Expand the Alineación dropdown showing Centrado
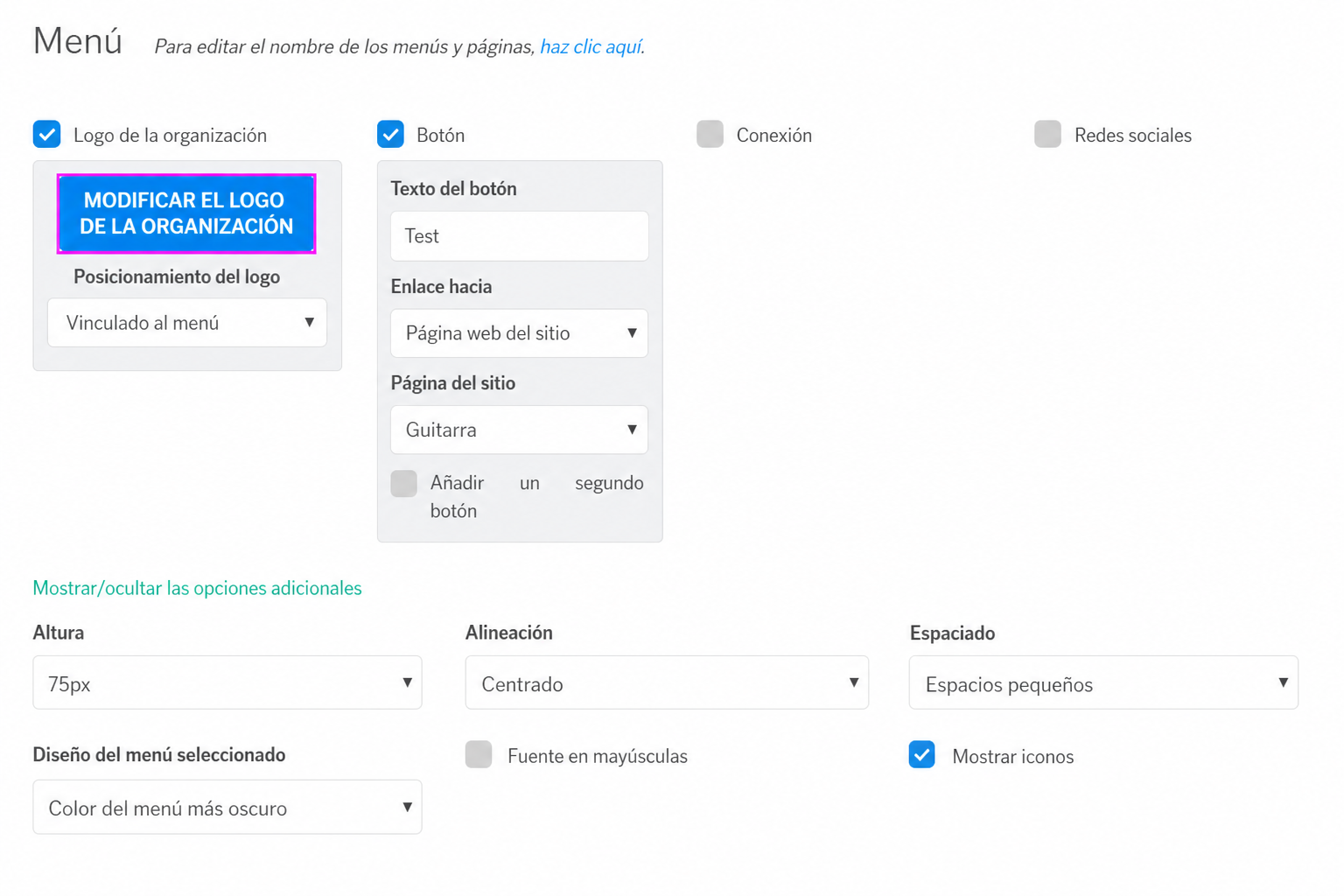This screenshot has width=1344, height=896. (x=667, y=682)
